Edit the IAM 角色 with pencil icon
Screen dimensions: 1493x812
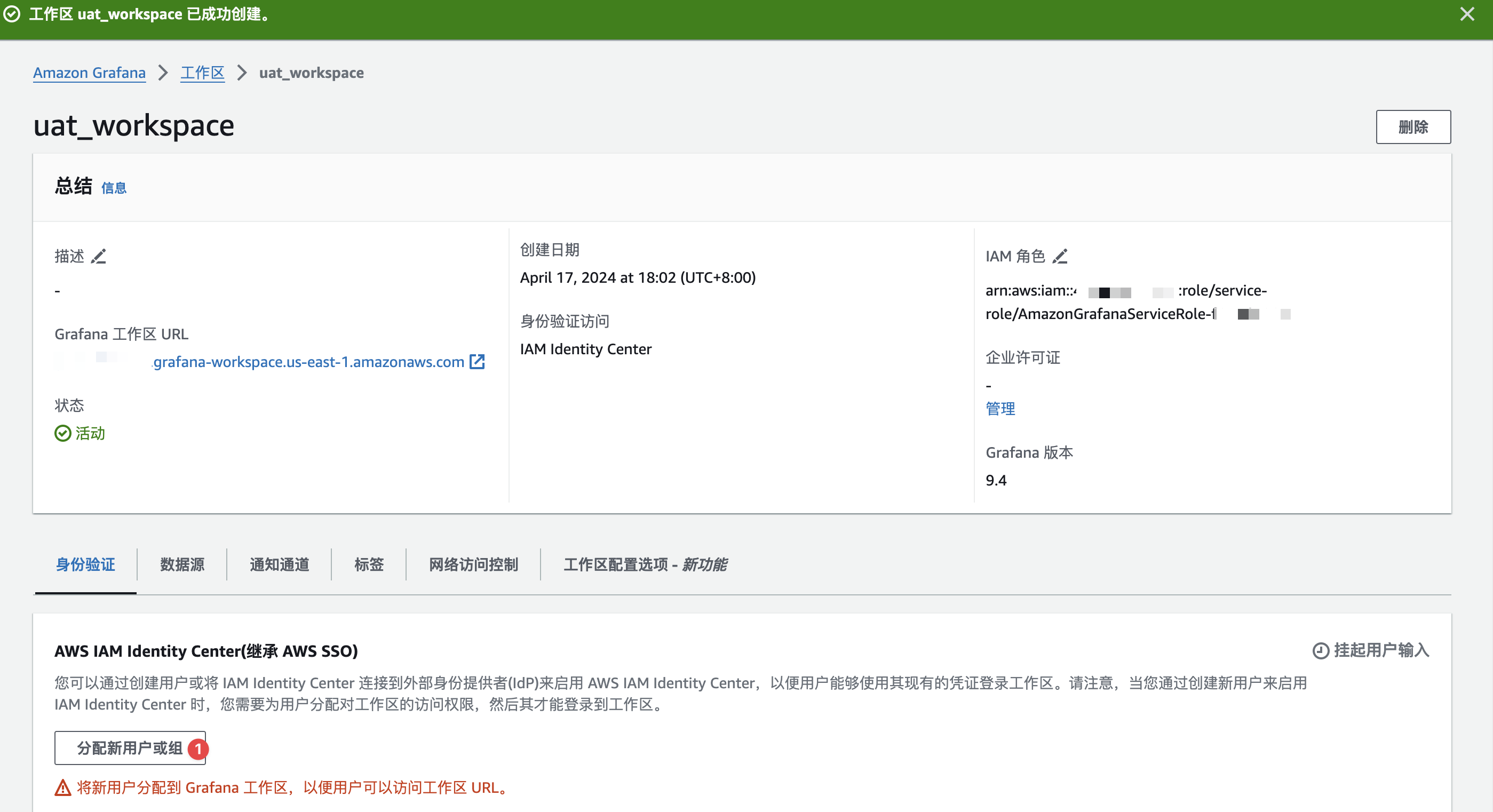click(1060, 256)
